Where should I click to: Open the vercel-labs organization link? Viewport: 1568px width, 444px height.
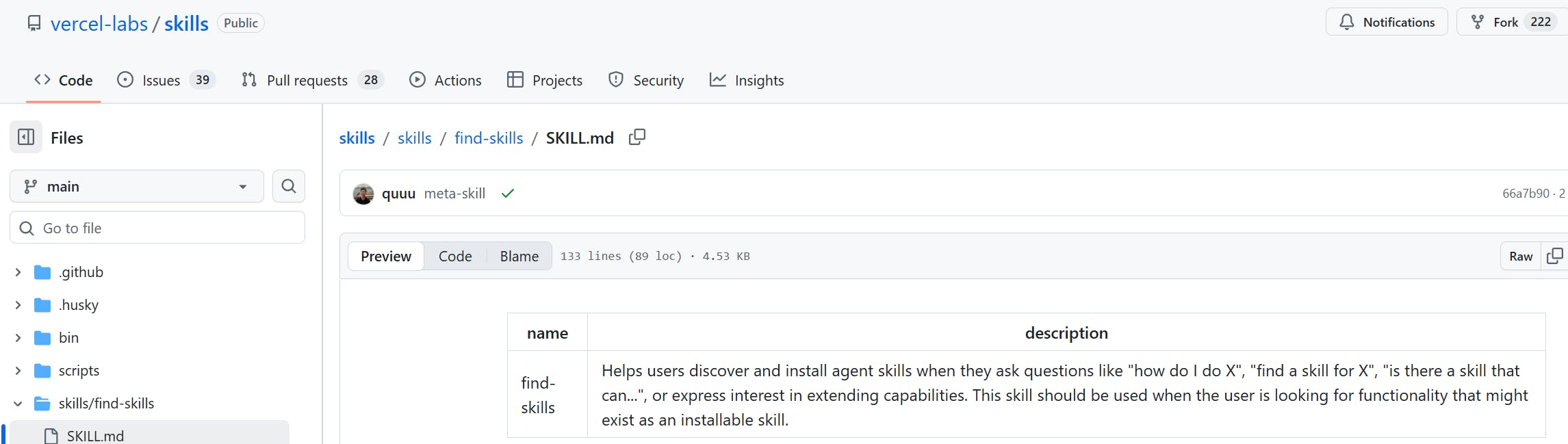click(99, 23)
